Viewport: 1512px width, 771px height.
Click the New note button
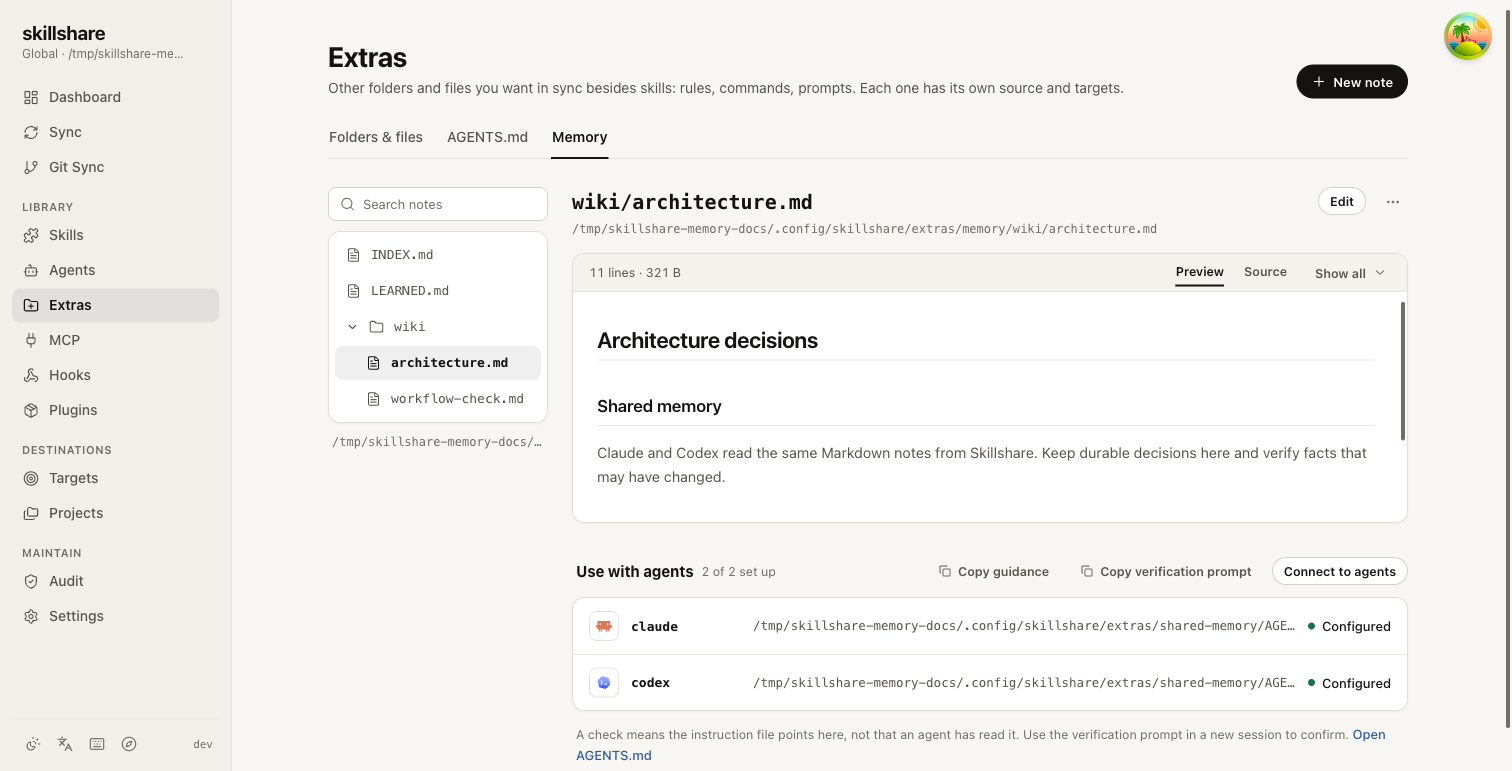(1352, 82)
